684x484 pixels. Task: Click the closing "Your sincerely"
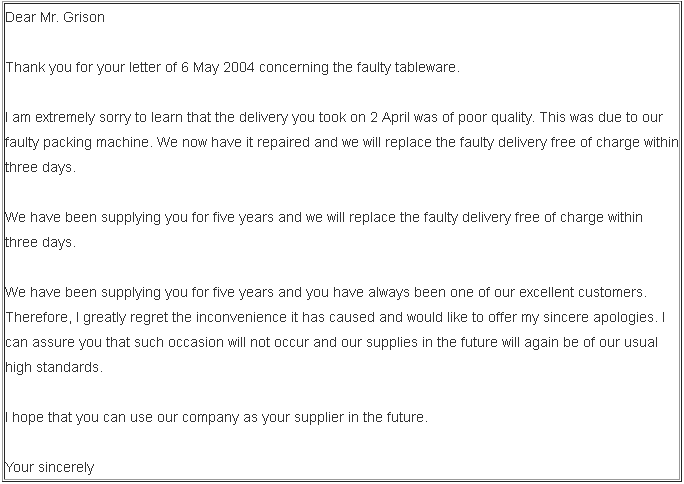click(x=50, y=467)
